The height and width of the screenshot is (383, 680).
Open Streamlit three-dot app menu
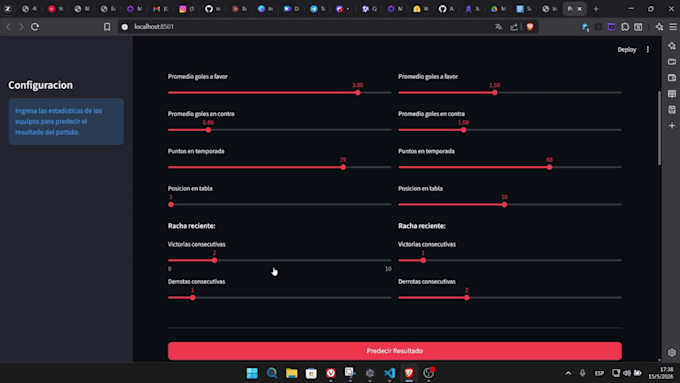click(x=647, y=49)
